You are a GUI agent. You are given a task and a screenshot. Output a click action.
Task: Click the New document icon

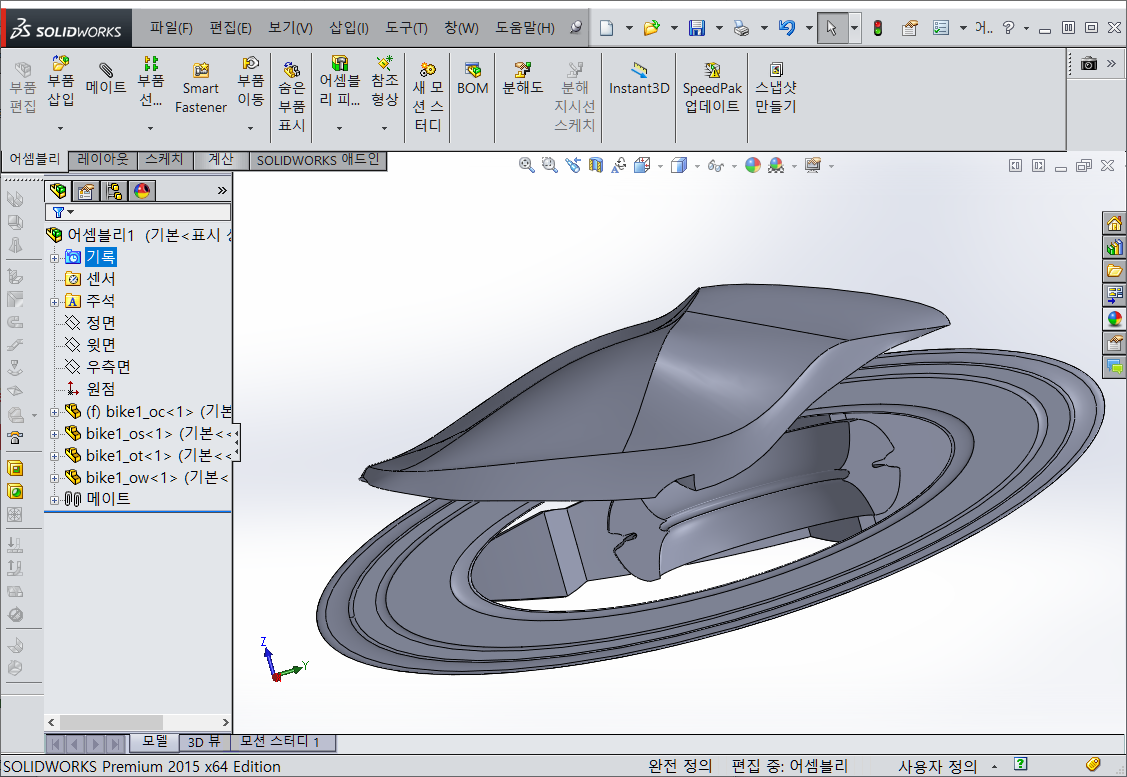(x=607, y=28)
